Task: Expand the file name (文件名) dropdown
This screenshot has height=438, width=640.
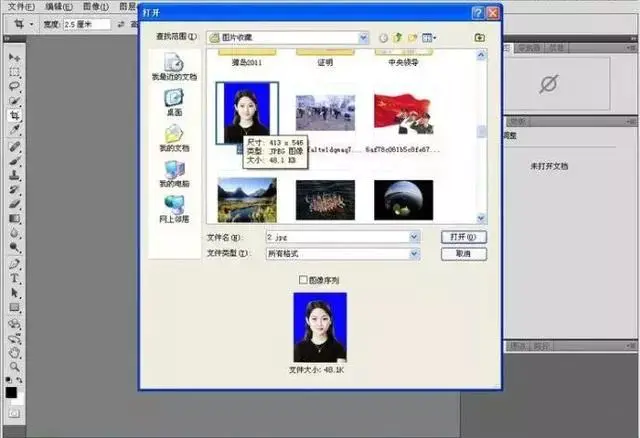Action: tap(414, 237)
